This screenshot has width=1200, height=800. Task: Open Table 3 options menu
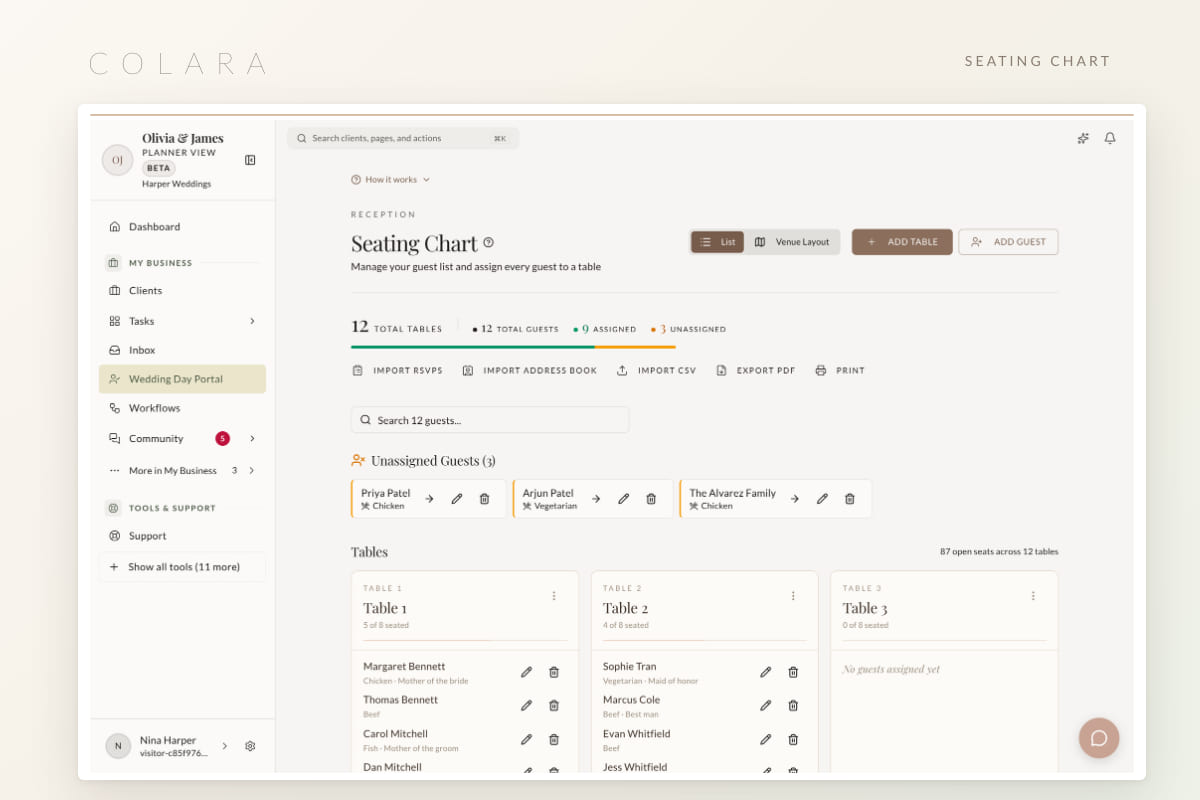tap(1033, 596)
